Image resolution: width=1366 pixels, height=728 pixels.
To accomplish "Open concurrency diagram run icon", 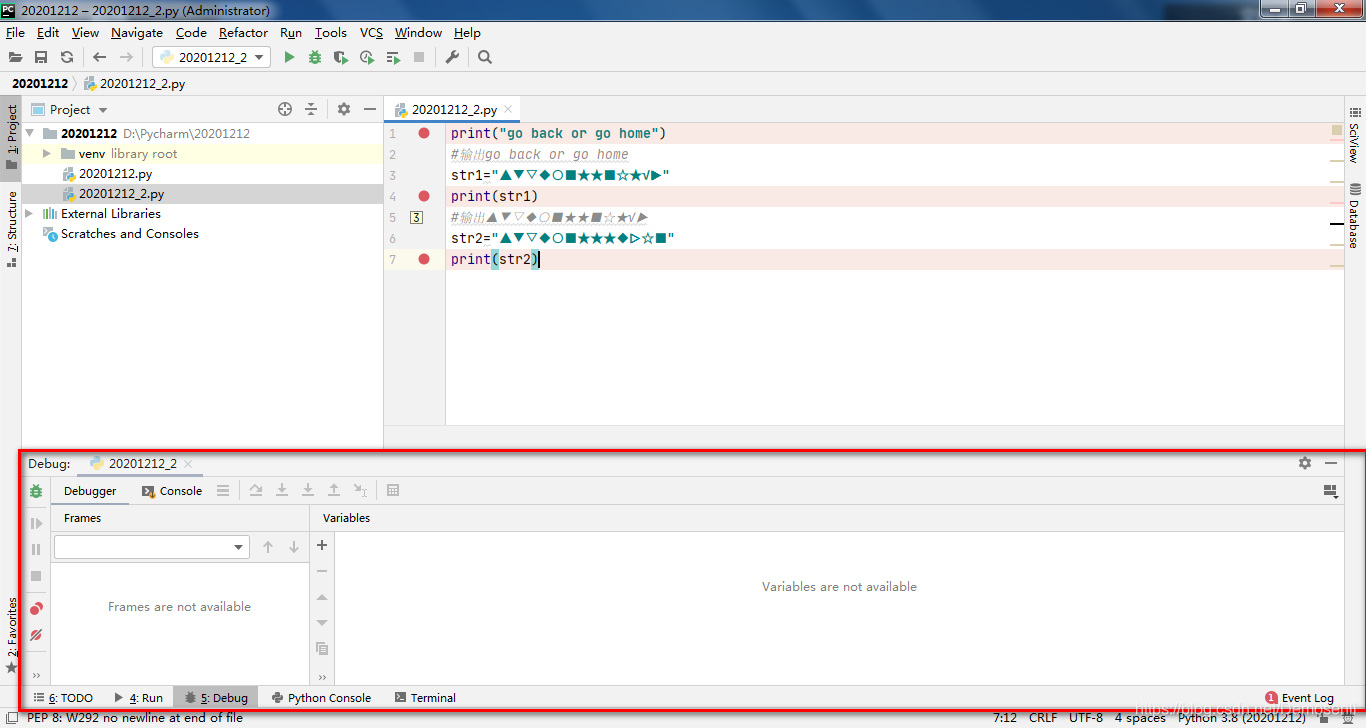I will [393, 58].
